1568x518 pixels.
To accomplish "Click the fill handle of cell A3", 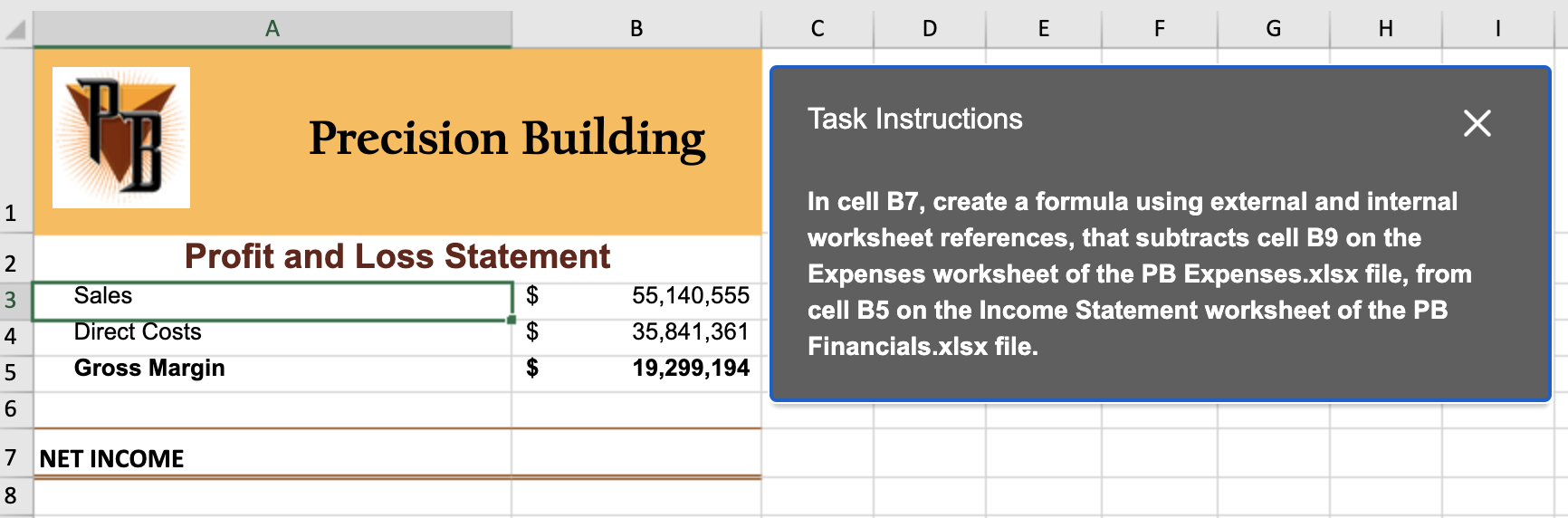I will [x=512, y=320].
